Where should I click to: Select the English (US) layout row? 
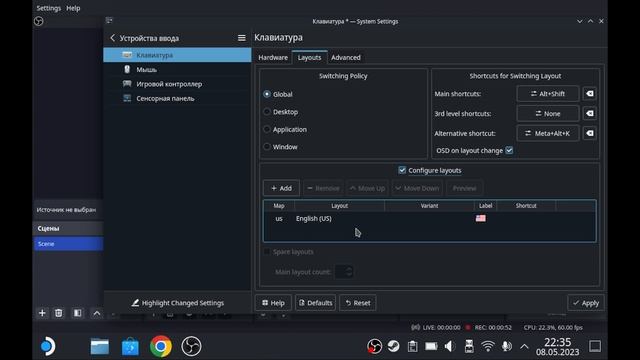click(x=429, y=219)
